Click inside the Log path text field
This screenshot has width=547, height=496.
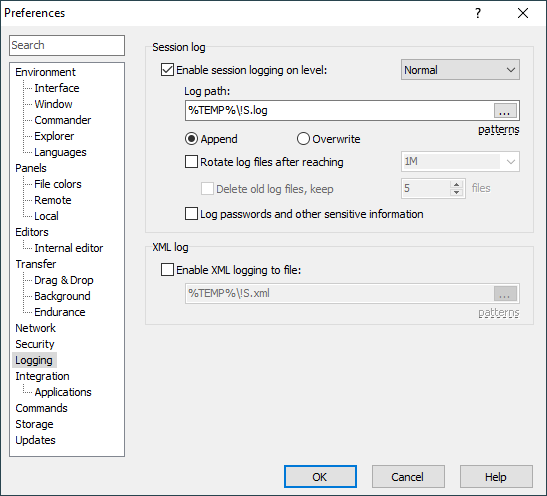(339, 111)
